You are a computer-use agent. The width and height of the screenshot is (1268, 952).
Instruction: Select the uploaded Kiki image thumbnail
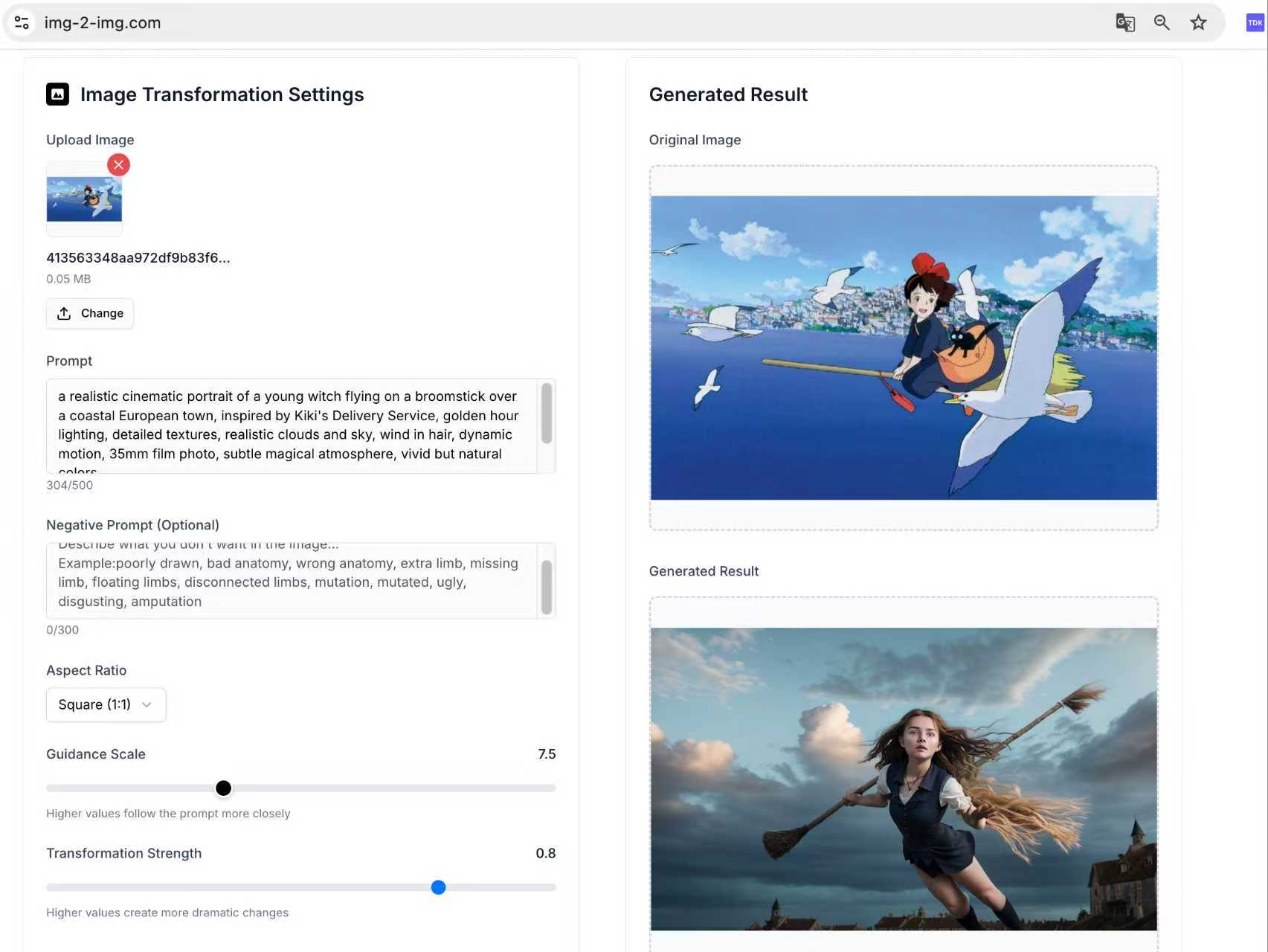pyautogui.click(x=84, y=199)
